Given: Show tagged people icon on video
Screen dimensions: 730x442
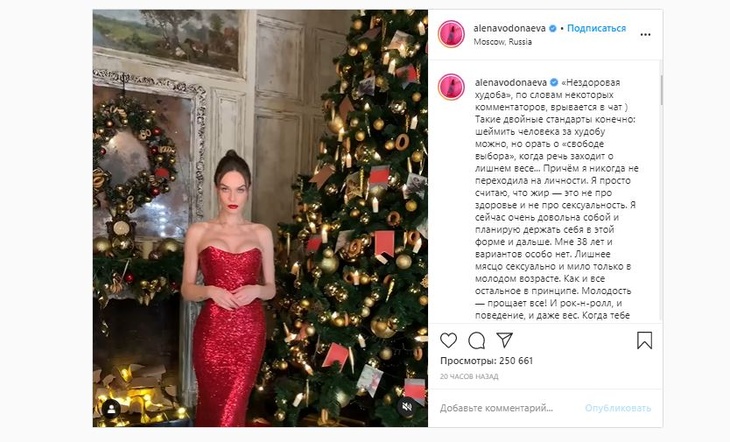Looking at the screenshot, I should [x=111, y=409].
